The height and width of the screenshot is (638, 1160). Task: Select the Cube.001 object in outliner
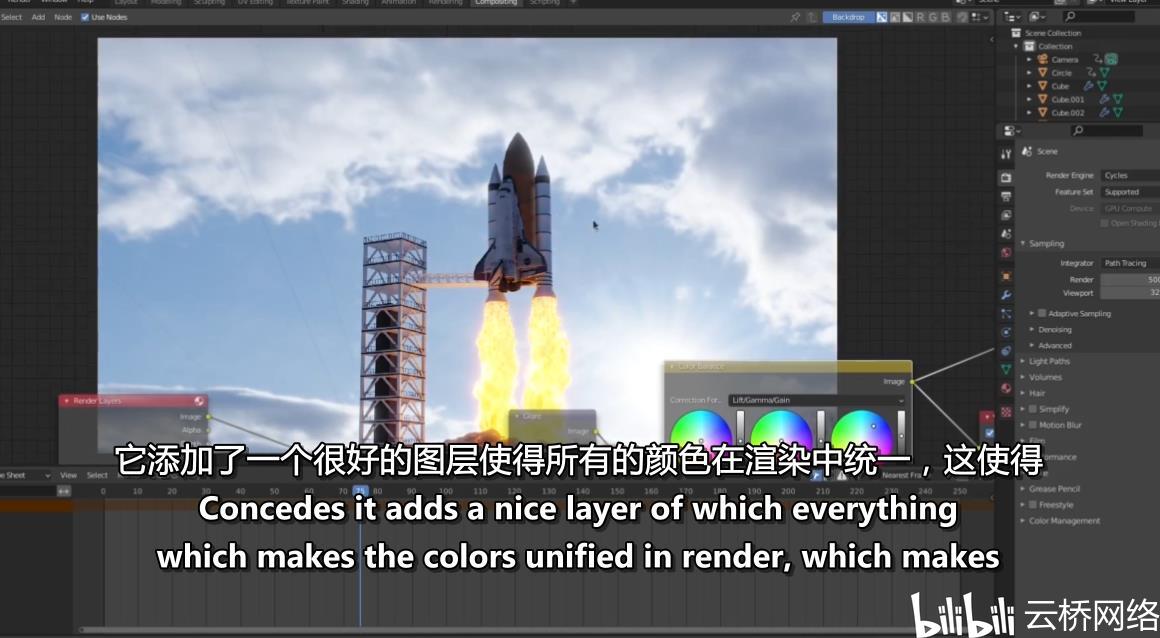pyautogui.click(x=1068, y=99)
